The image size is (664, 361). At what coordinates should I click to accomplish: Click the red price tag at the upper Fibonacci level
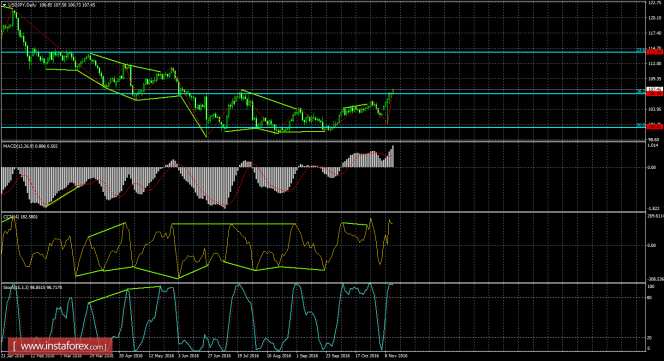point(655,52)
